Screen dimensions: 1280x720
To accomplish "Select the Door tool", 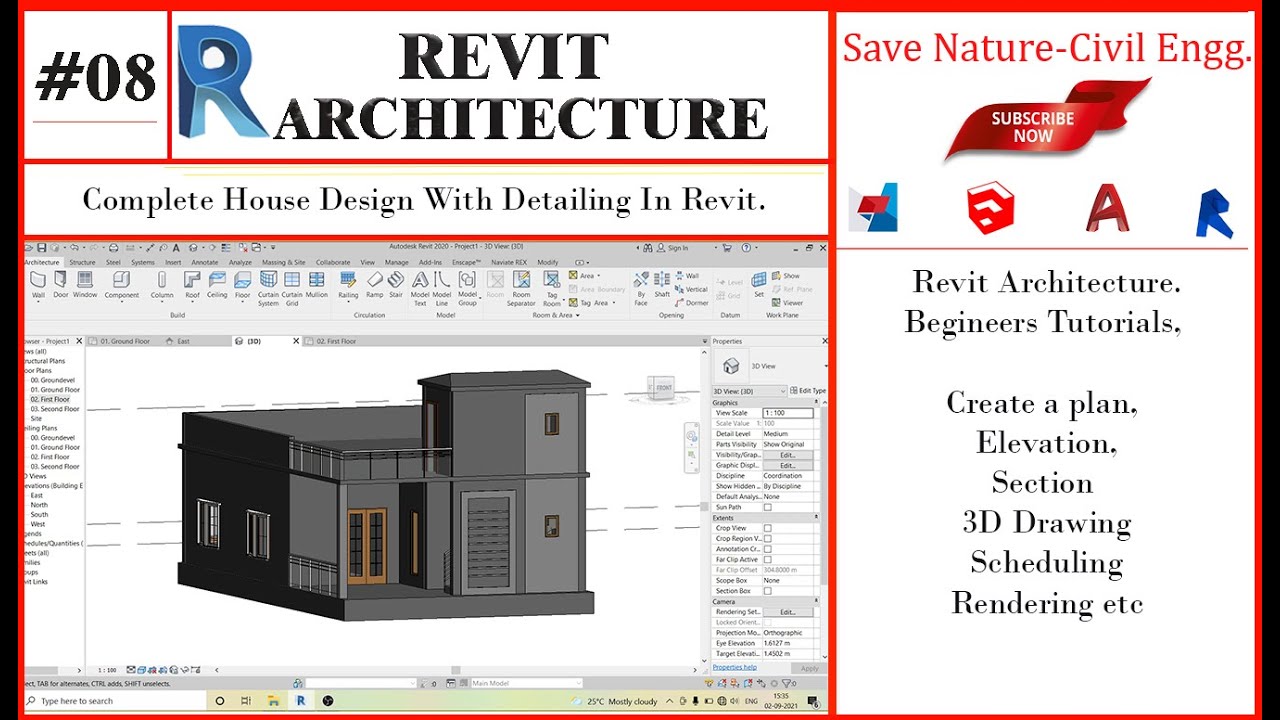I will 61,284.
